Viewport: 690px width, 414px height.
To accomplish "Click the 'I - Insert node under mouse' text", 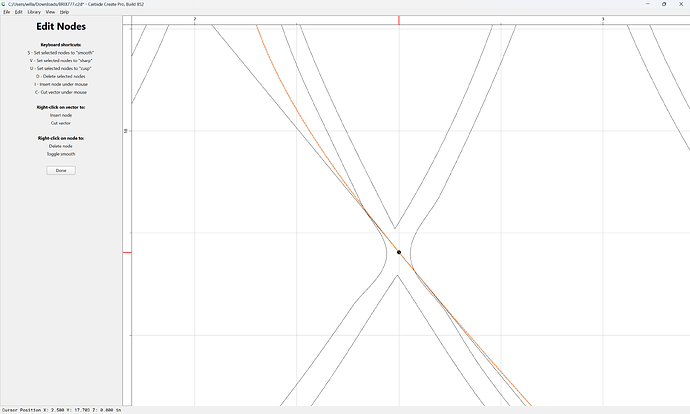I will pos(61,84).
